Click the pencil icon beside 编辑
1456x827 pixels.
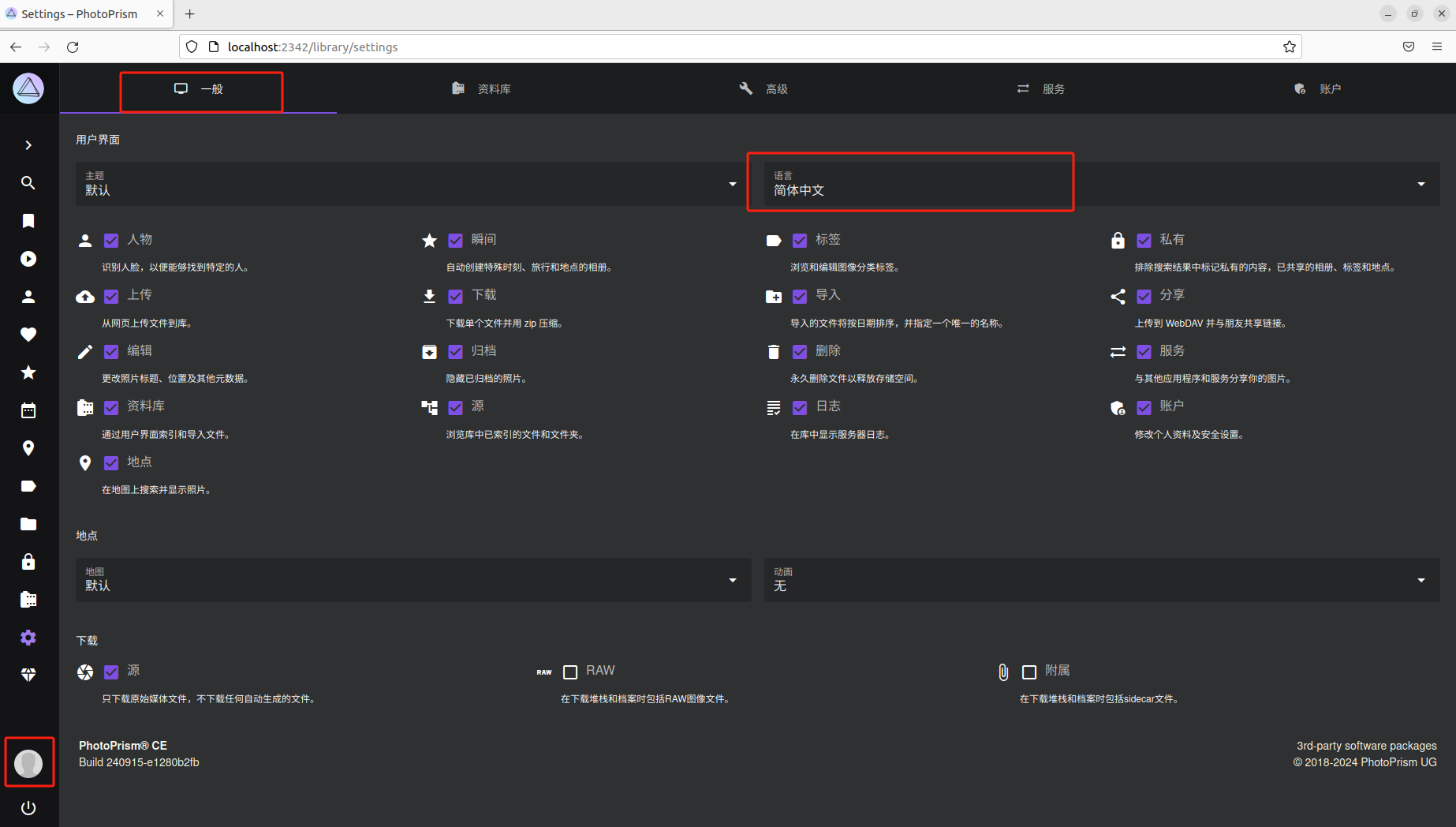point(85,352)
